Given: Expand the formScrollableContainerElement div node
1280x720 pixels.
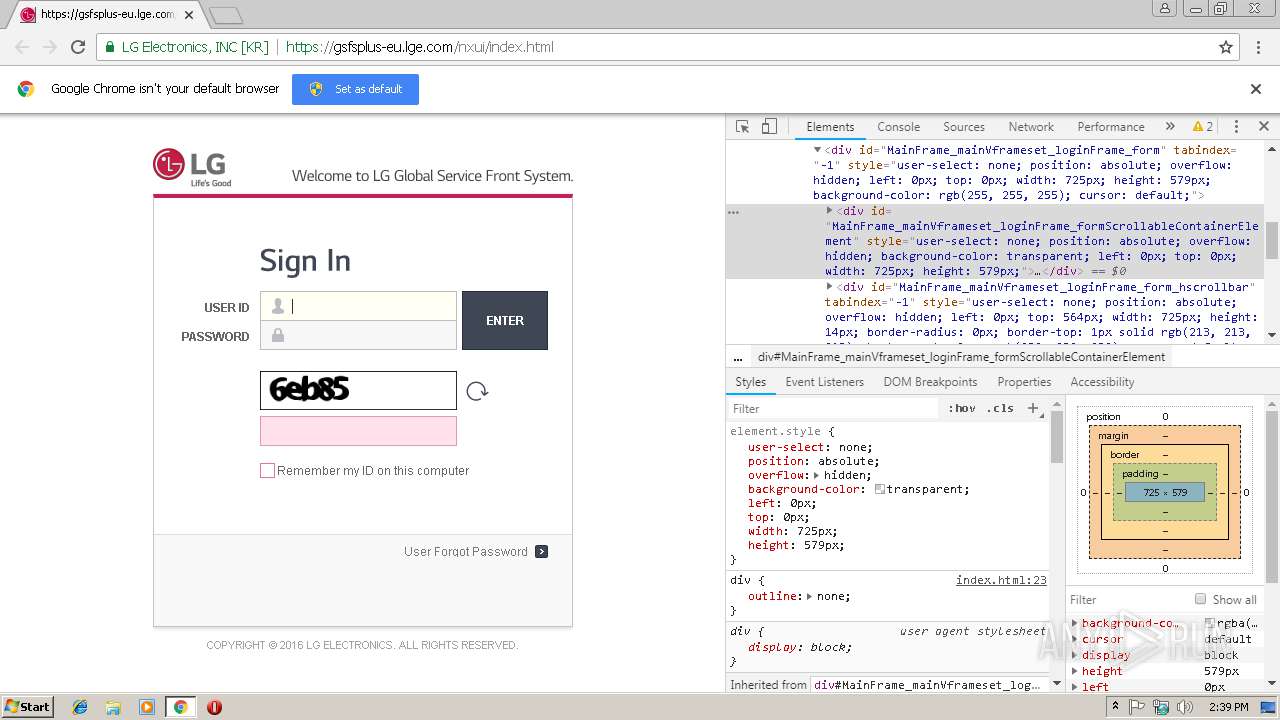Looking at the screenshot, I should 829,211.
